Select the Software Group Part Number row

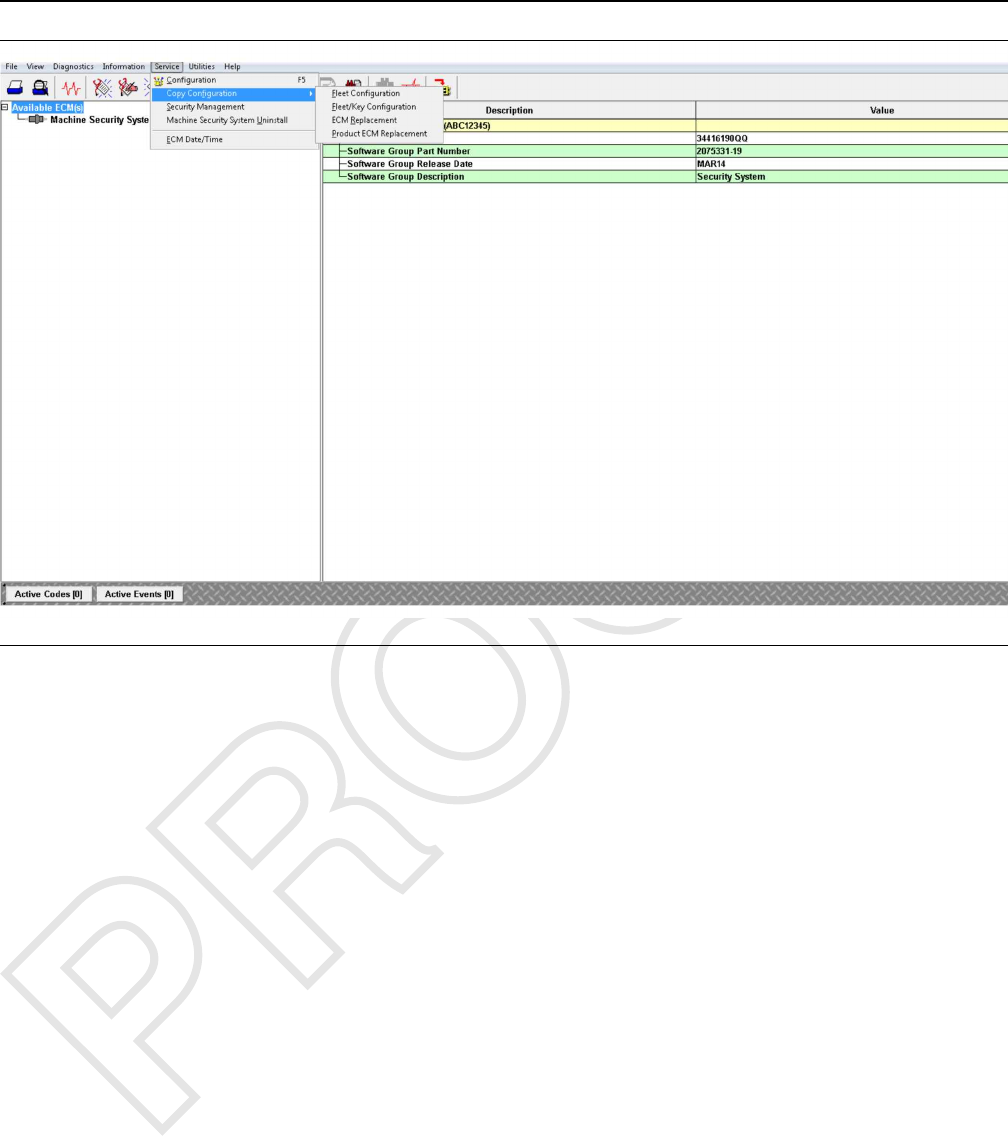click(x=665, y=151)
